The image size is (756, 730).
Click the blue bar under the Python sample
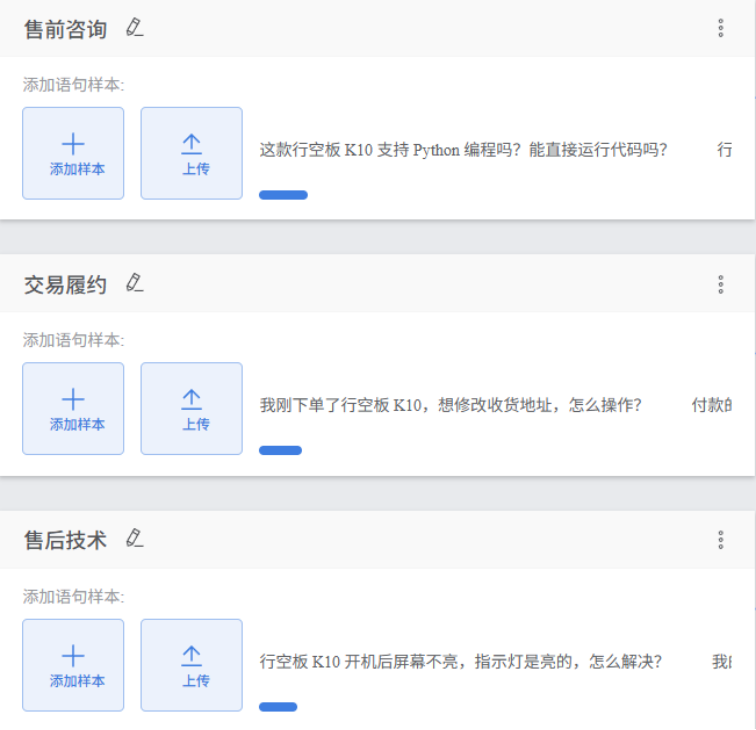[x=283, y=195]
